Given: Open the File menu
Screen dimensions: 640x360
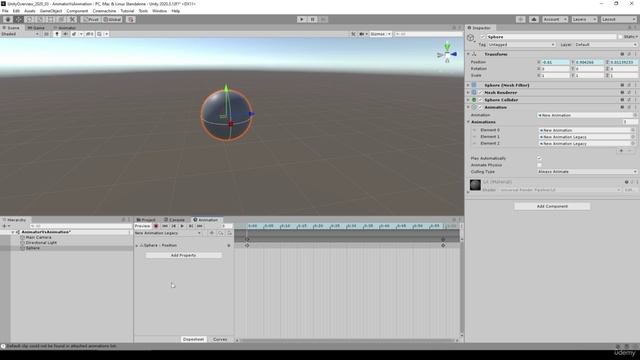Looking at the screenshot, I should pos(5,11).
